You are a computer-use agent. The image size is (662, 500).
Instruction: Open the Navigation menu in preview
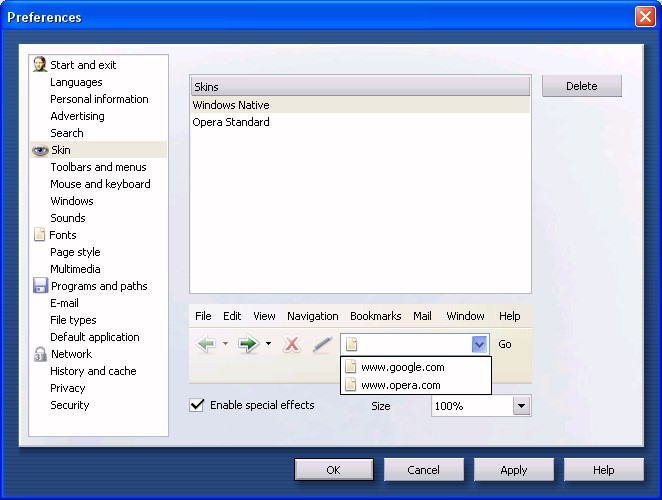pyautogui.click(x=312, y=316)
